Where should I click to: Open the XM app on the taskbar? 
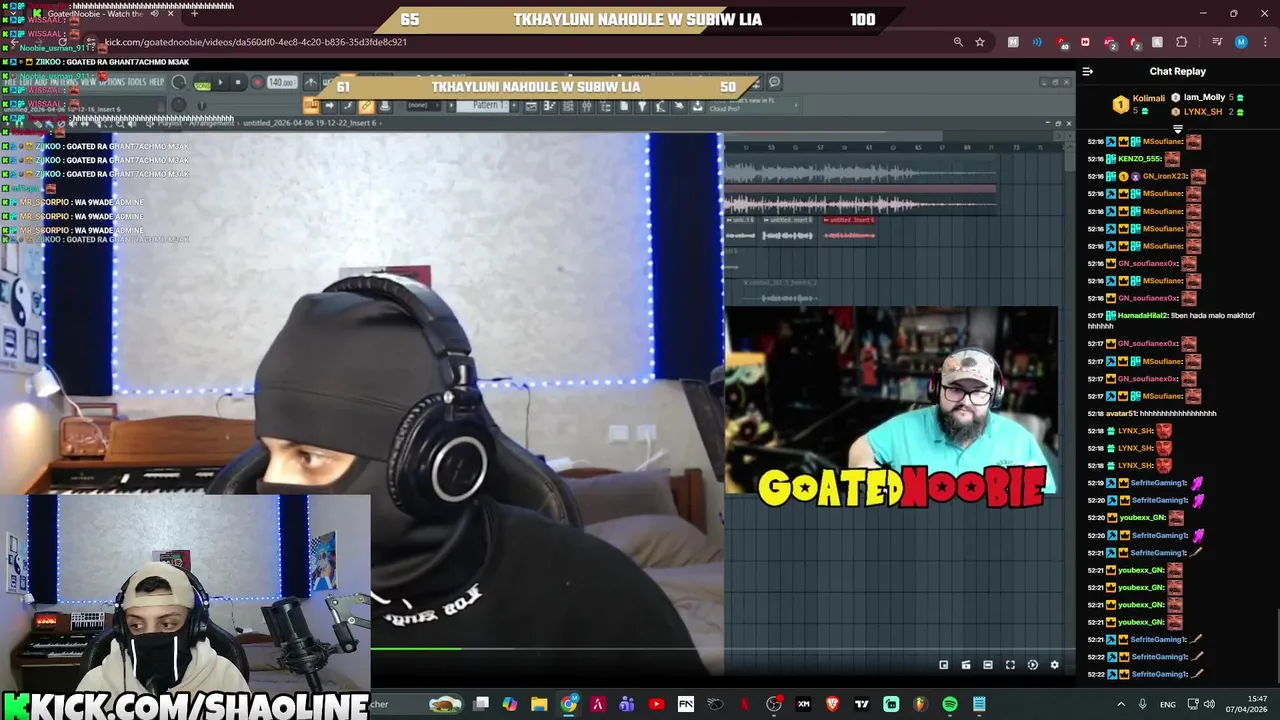(x=803, y=704)
